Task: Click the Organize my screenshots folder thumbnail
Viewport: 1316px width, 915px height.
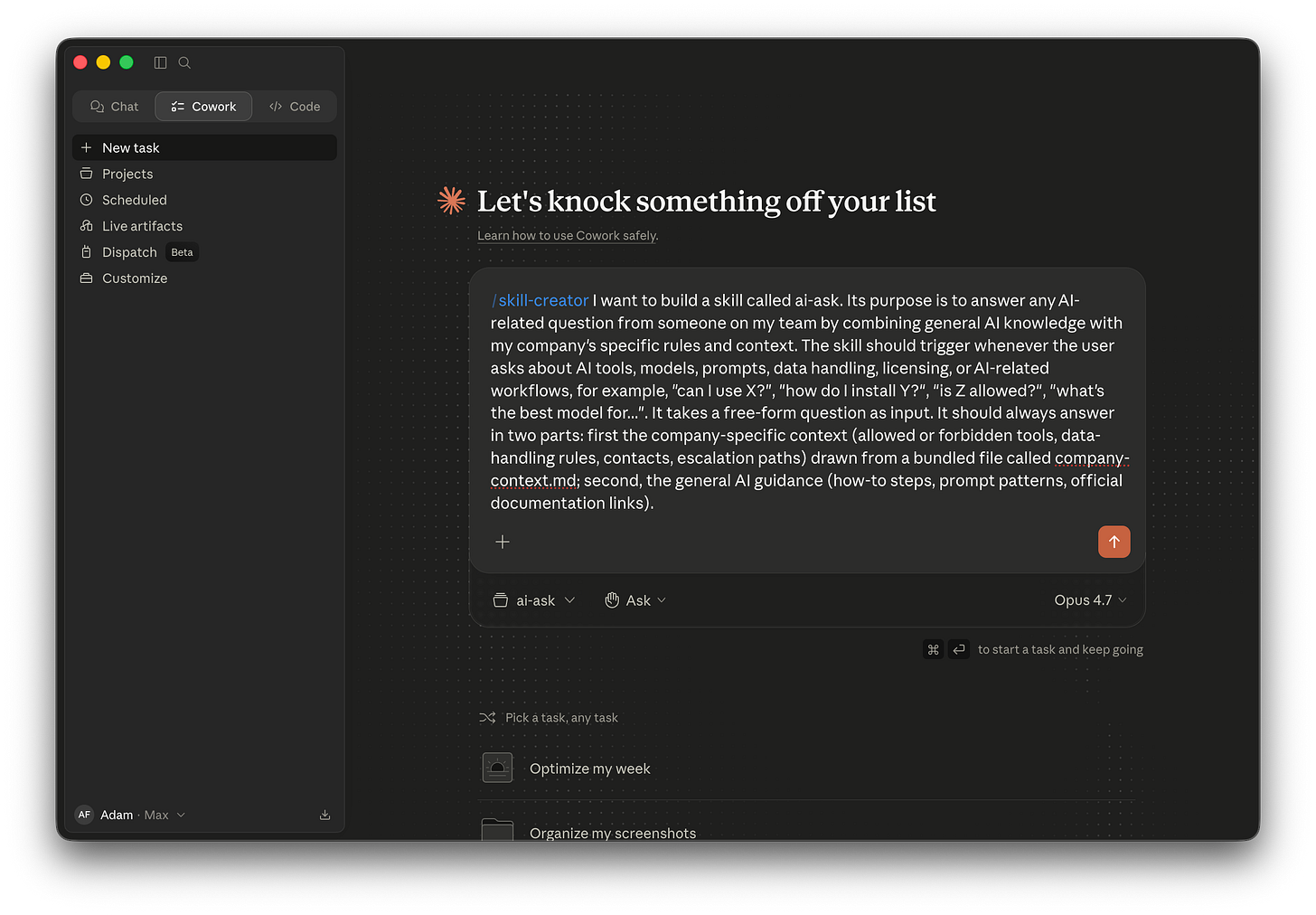Action: click(x=497, y=829)
